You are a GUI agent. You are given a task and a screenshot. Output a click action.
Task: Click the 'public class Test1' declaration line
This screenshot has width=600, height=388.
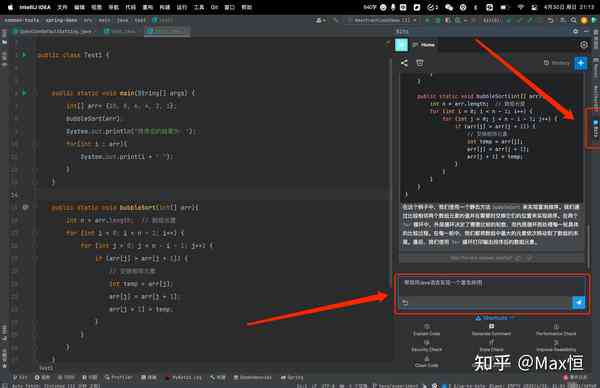pos(73,55)
